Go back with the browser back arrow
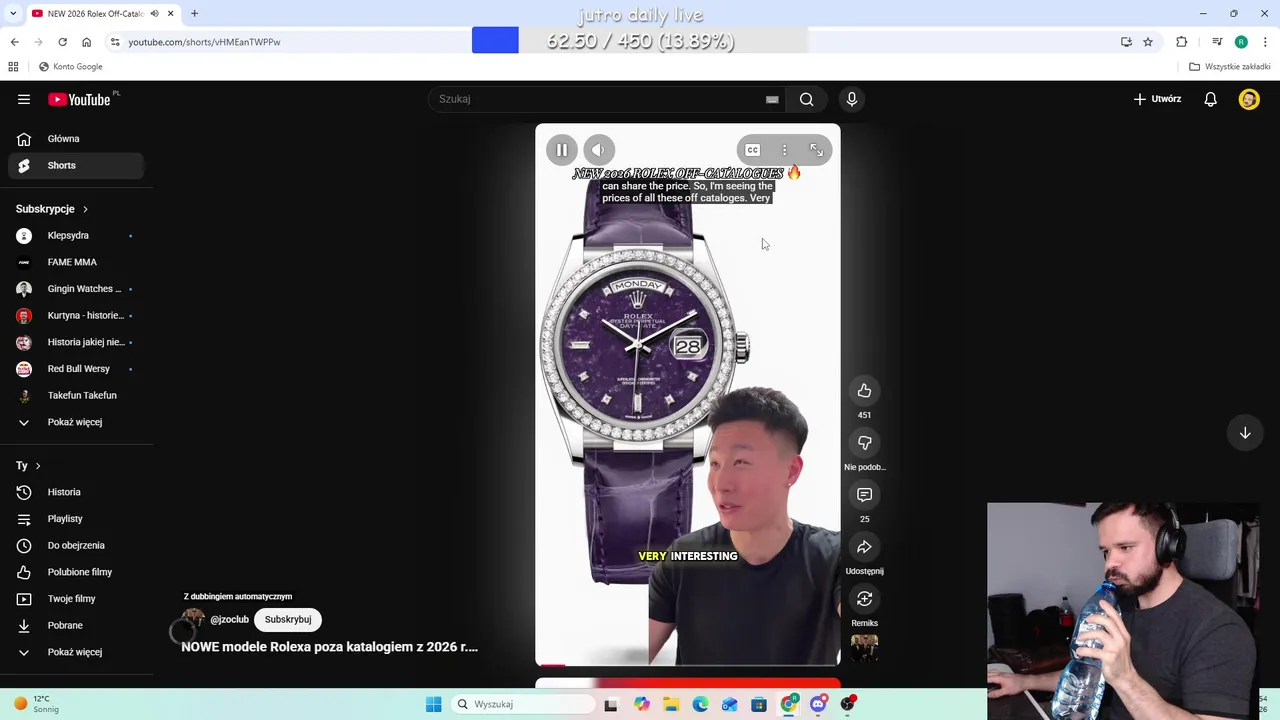 (x=14, y=42)
